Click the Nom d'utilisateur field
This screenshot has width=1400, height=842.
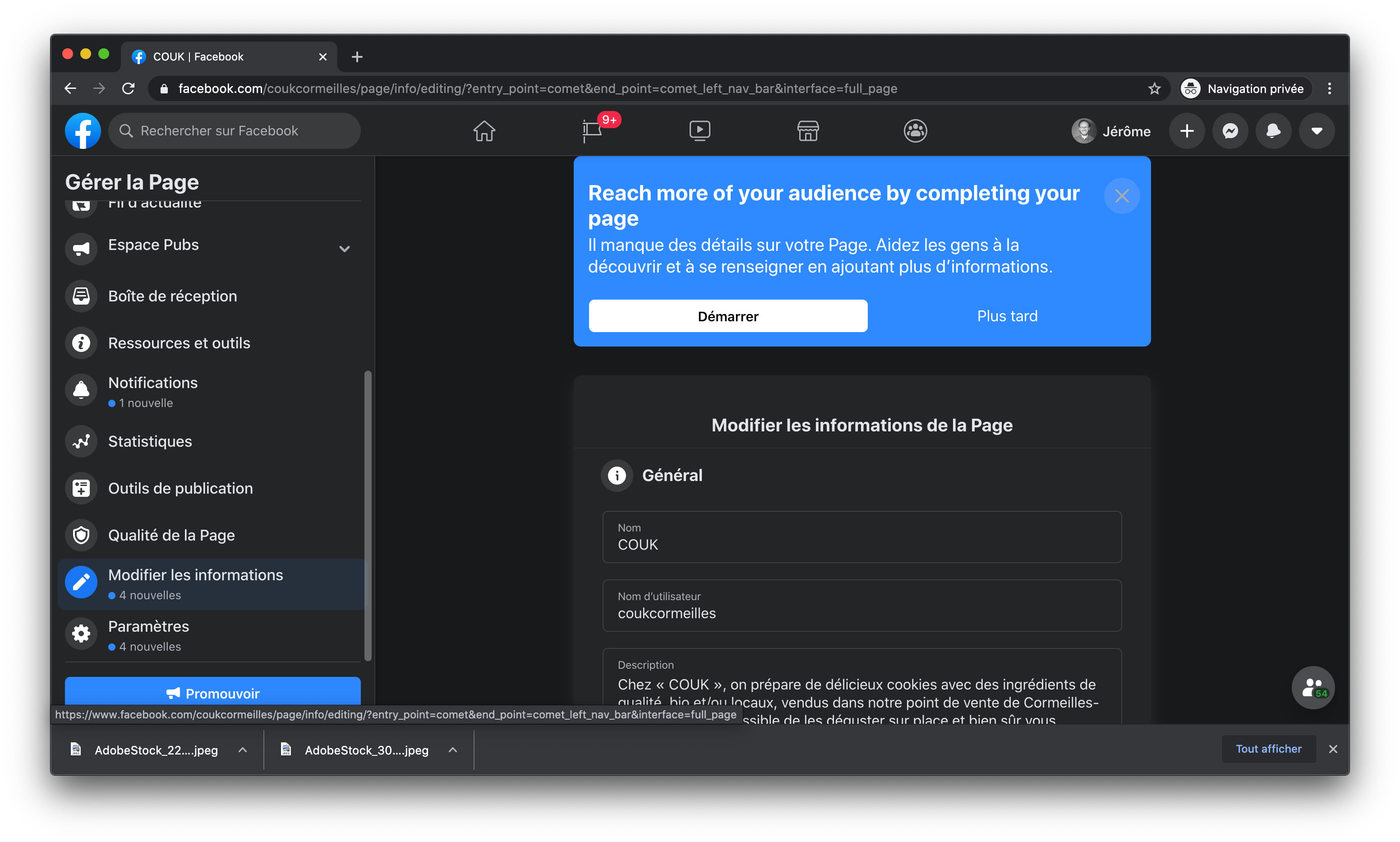click(x=862, y=606)
